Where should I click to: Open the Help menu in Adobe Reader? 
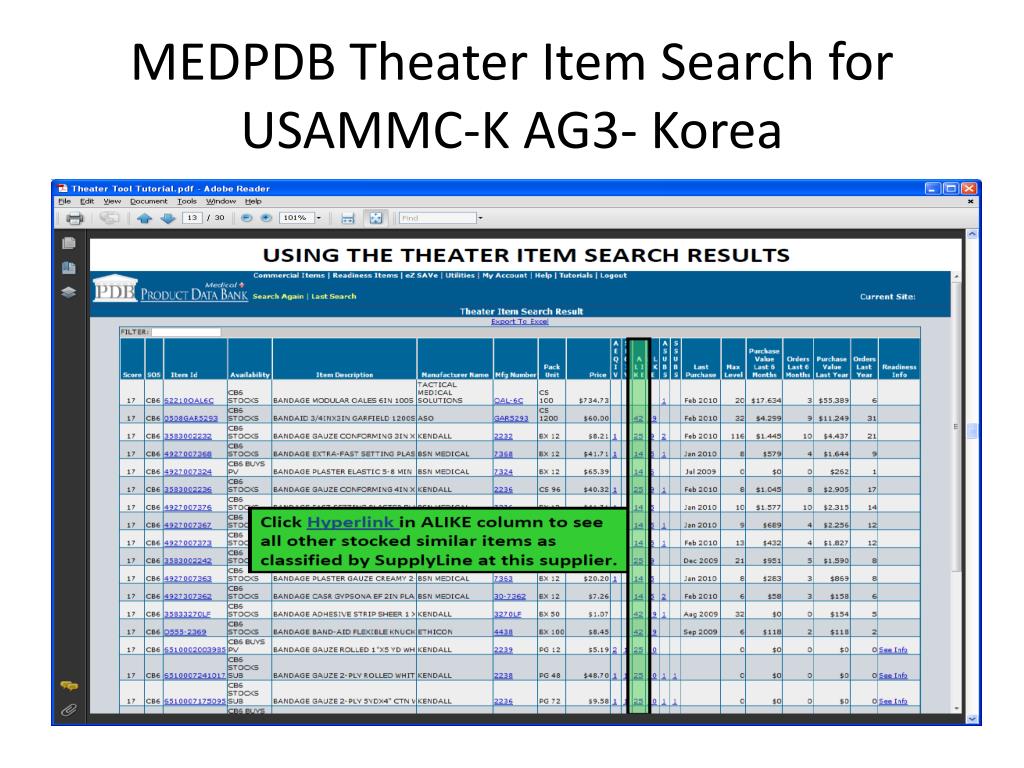pos(253,201)
